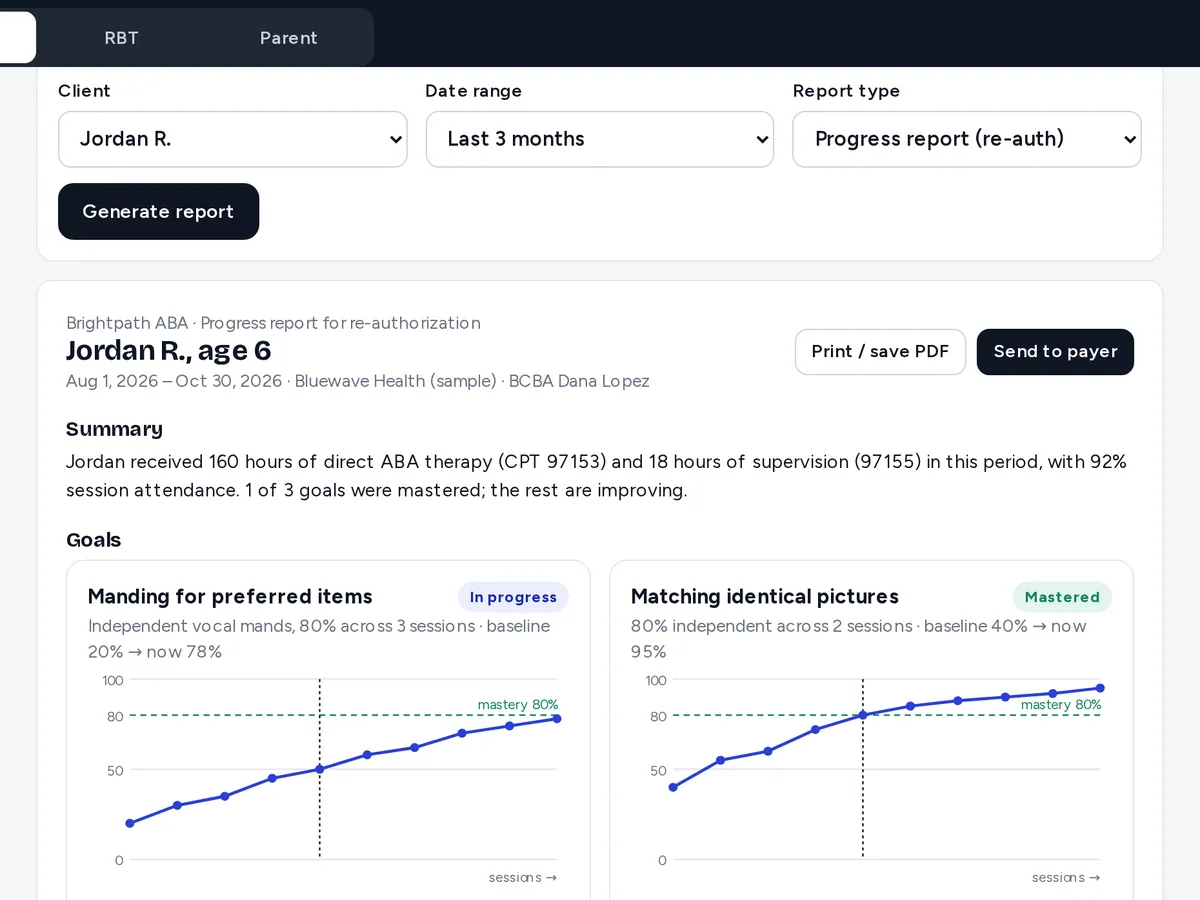This screenshot has width=1200, height=900.
Task: Click Print / save PDF button
Action: click(x=880, y=352)
